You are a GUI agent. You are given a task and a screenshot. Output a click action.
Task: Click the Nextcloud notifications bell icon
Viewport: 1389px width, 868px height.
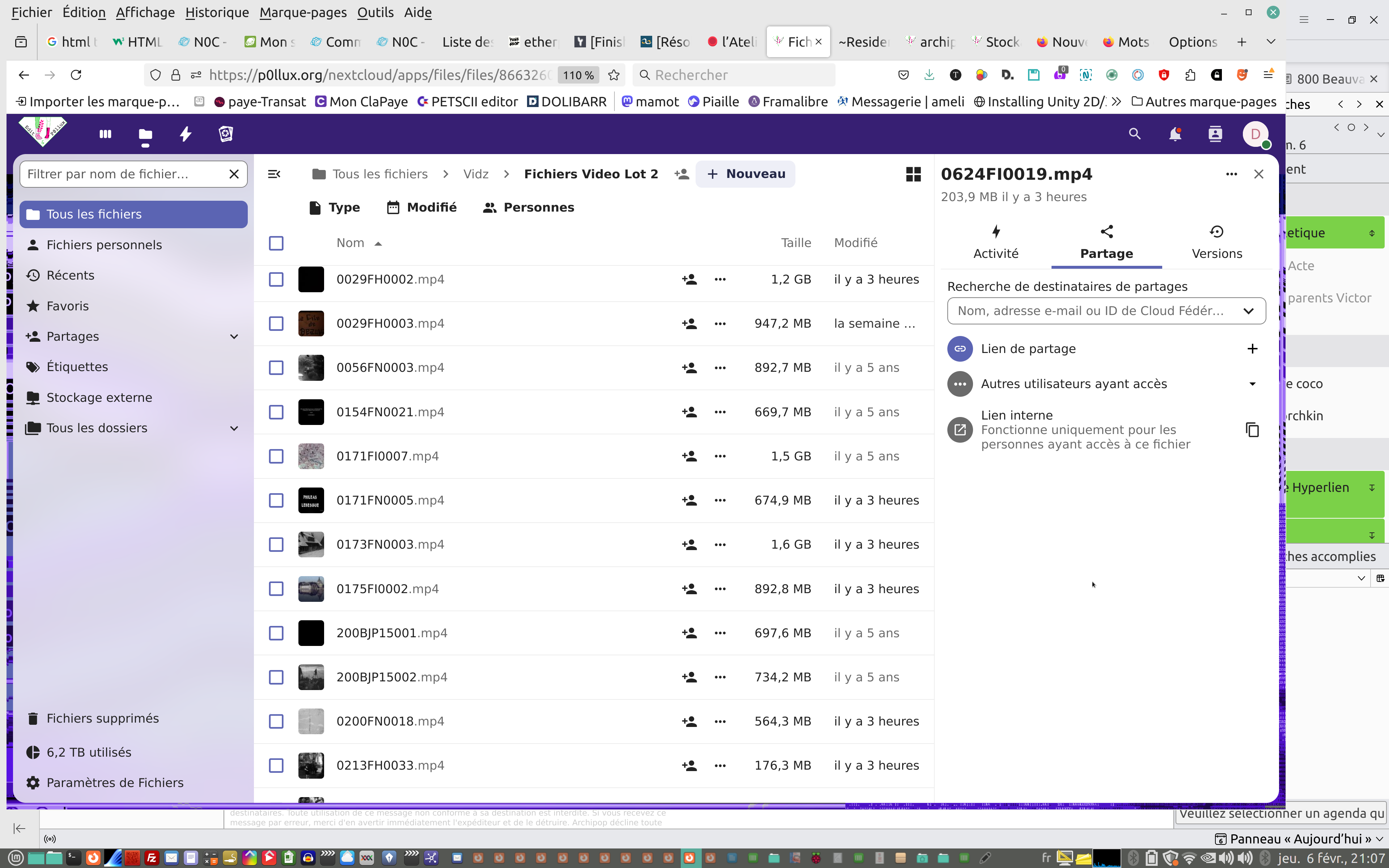point(1175,134)
